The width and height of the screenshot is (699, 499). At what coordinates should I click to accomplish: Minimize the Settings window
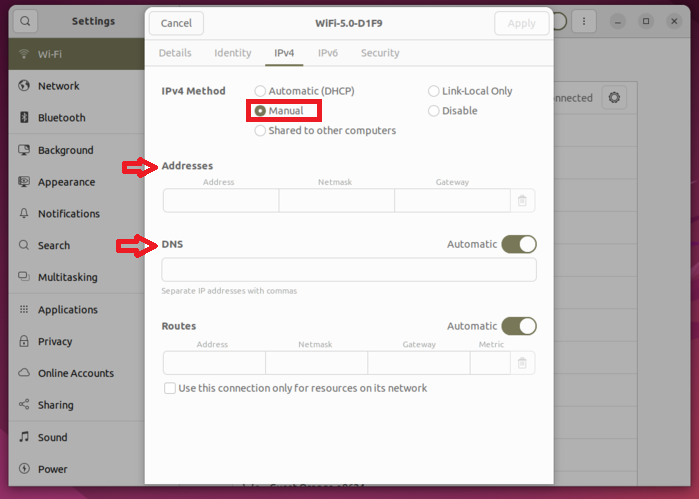pos(617,21)
